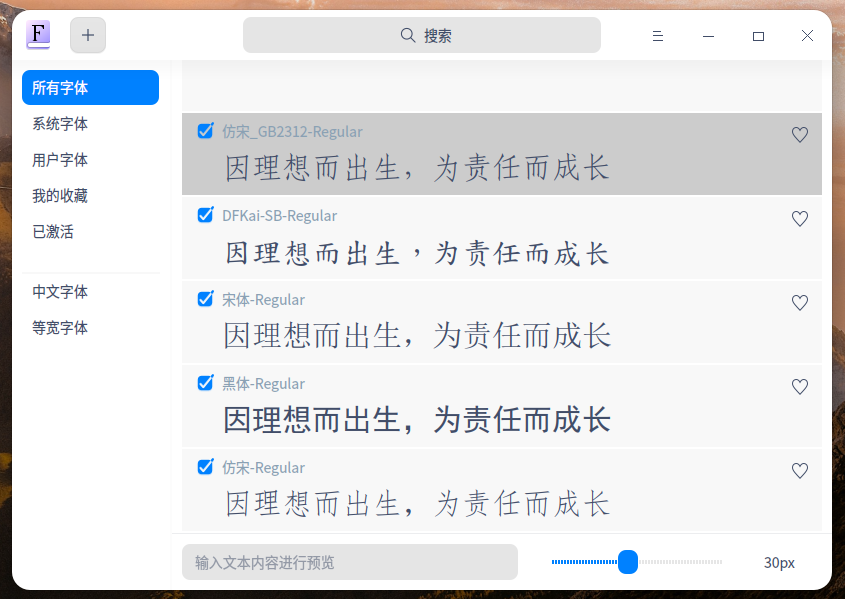Viewport: 845px width, 599px height.
Task: Show 用户字体 category
Action: pos(91,160)
